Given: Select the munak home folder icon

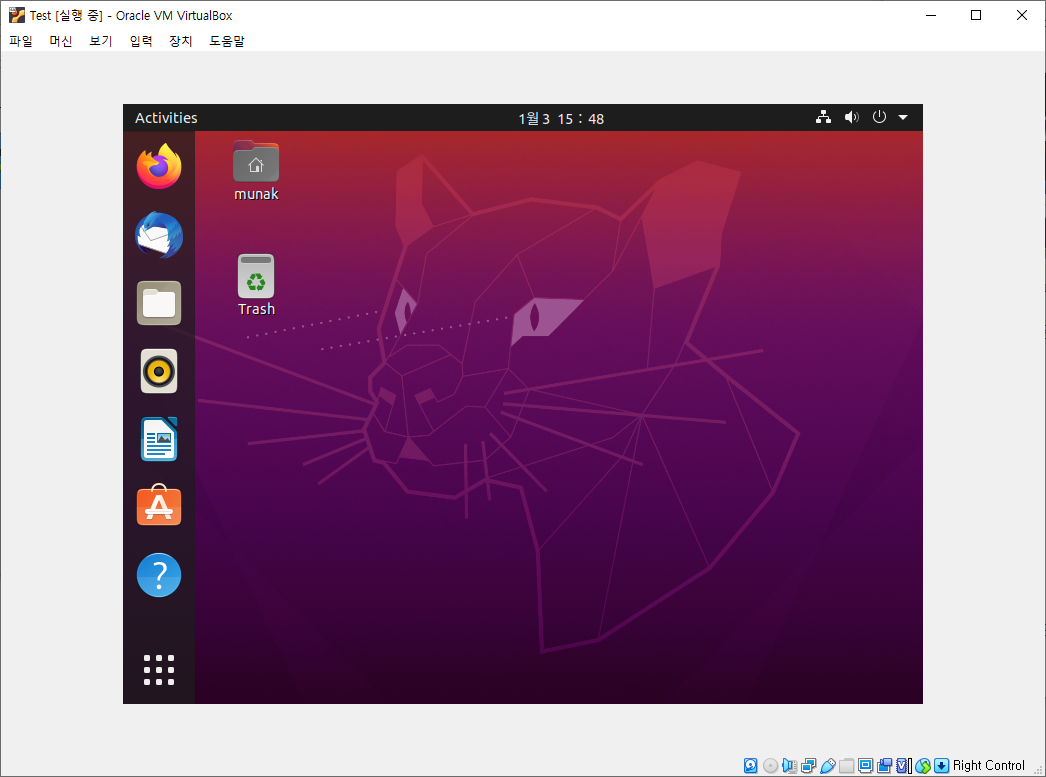Looking at the screenshot, I should (x=256, y=161).
